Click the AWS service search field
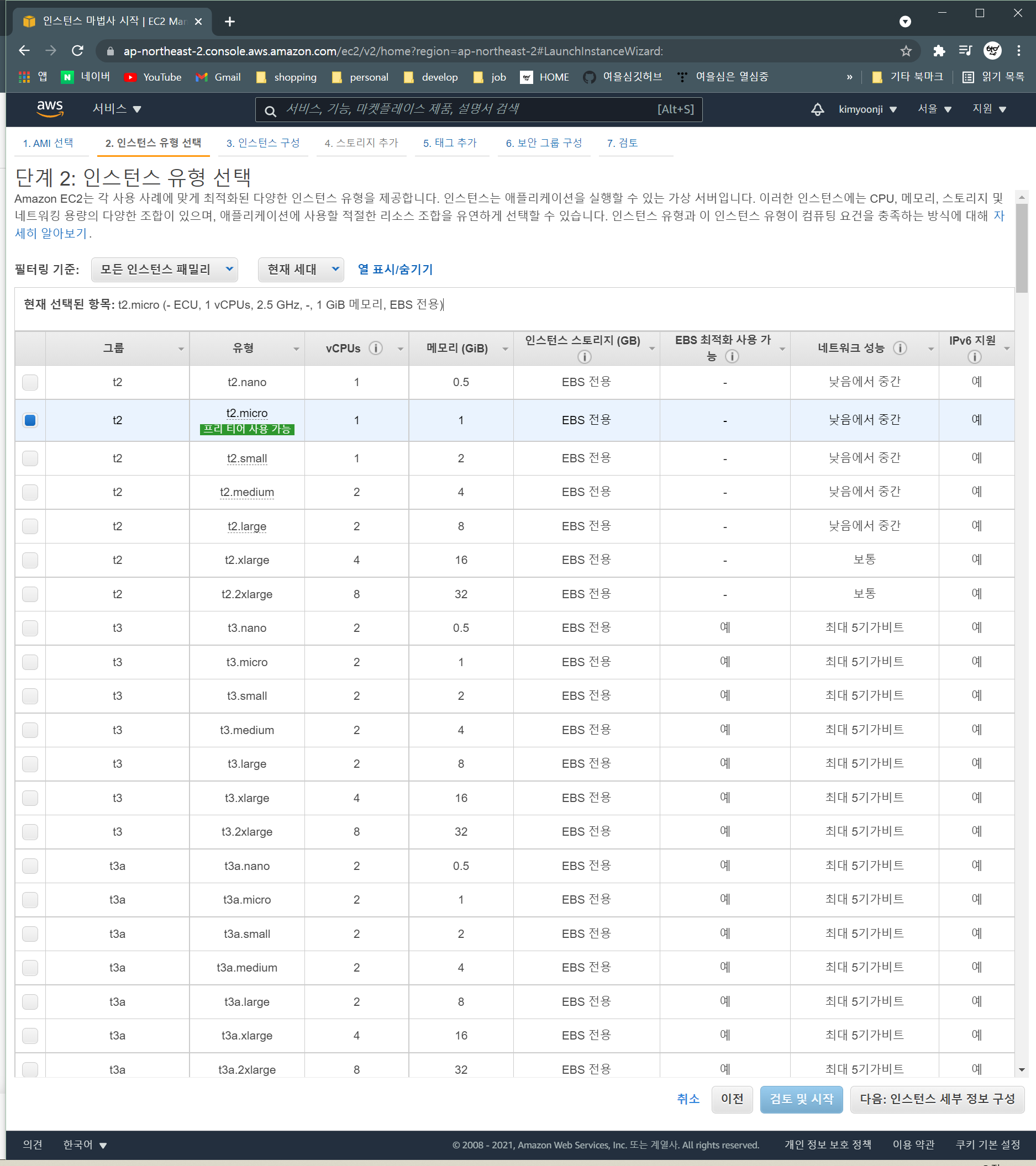 click(x=478, y=109)
